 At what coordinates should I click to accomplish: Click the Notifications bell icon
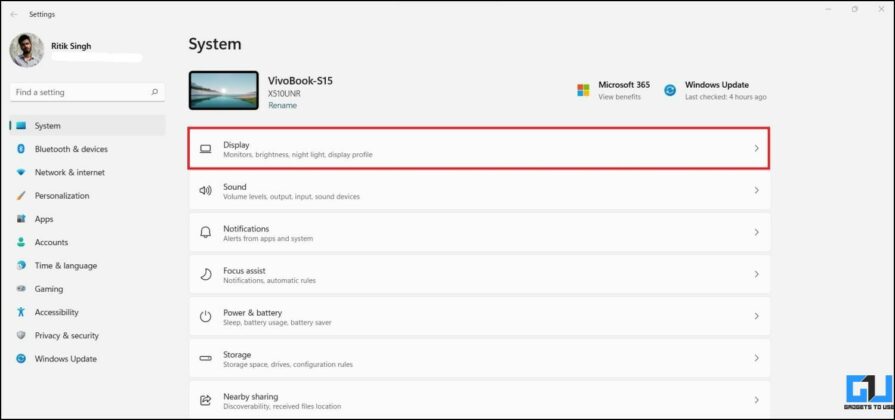click(205, 232)
